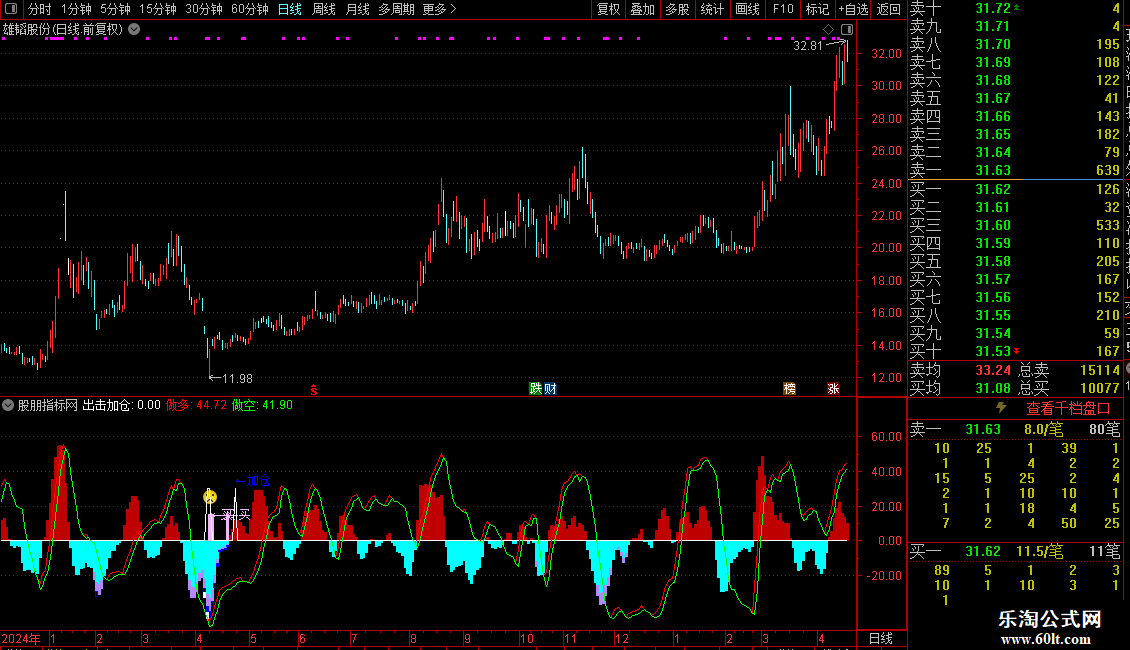Select the 60分钟 period
The width and height of the screenshot is (1130, 650).
249,9
